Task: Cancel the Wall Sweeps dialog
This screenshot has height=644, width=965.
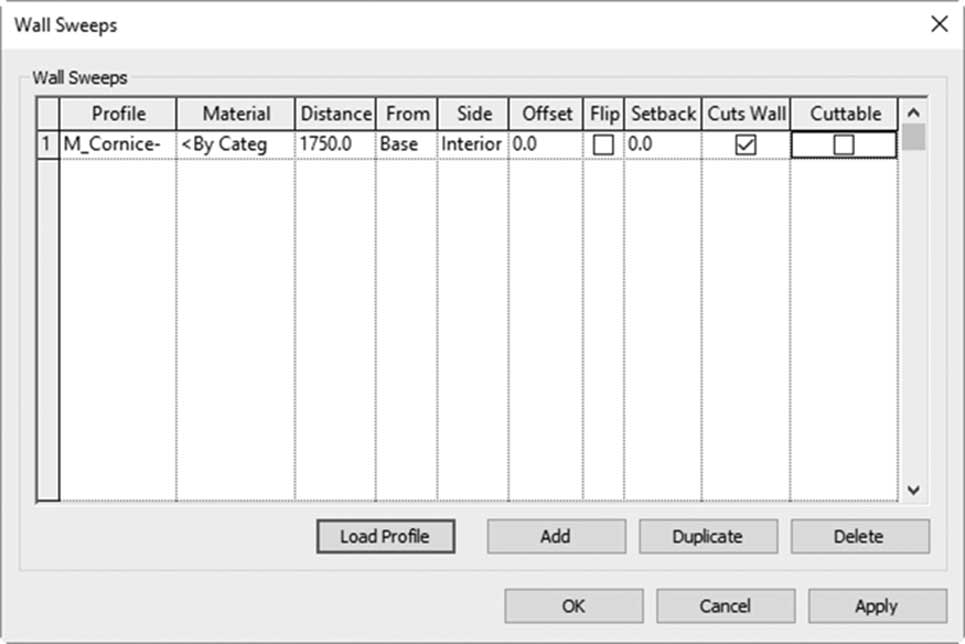Action: coord(726,606)
